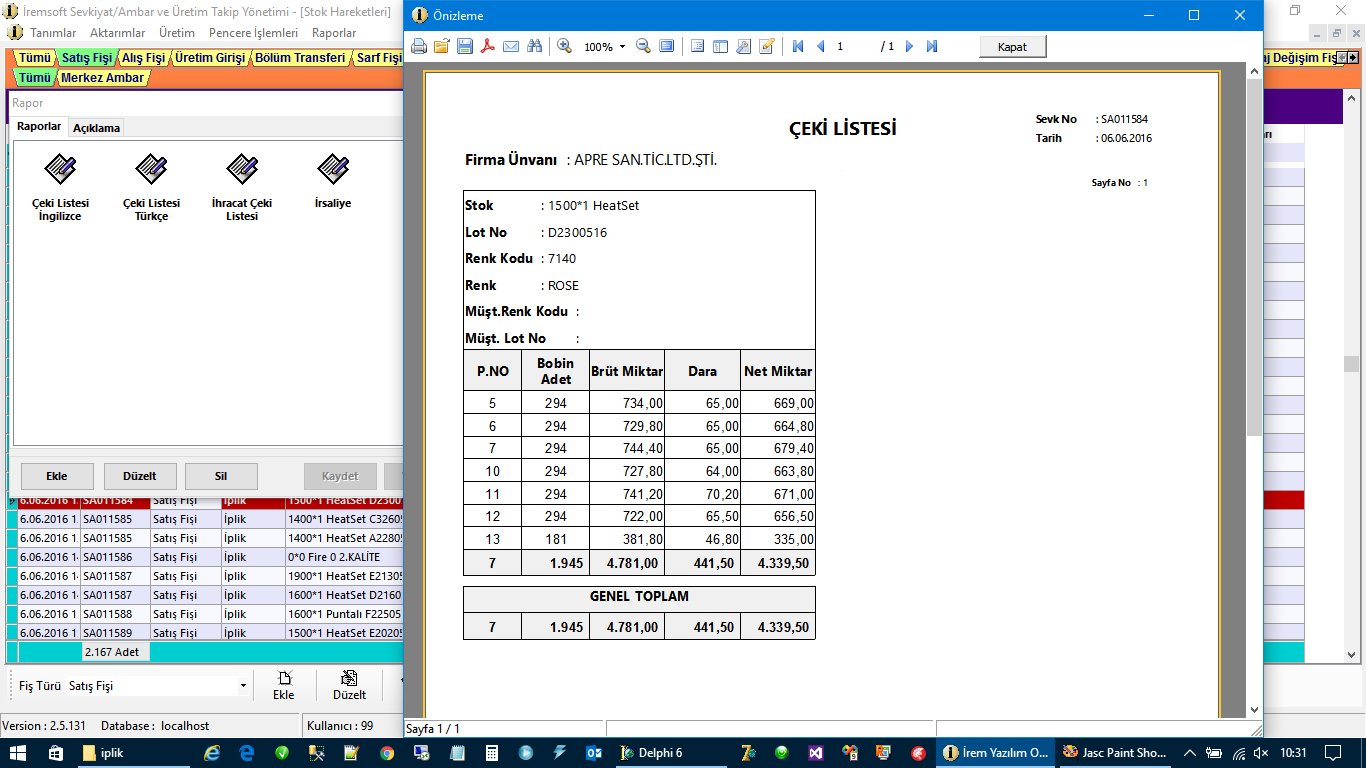Click the Ekle button in the Rapor dialog

pos(57,476)
